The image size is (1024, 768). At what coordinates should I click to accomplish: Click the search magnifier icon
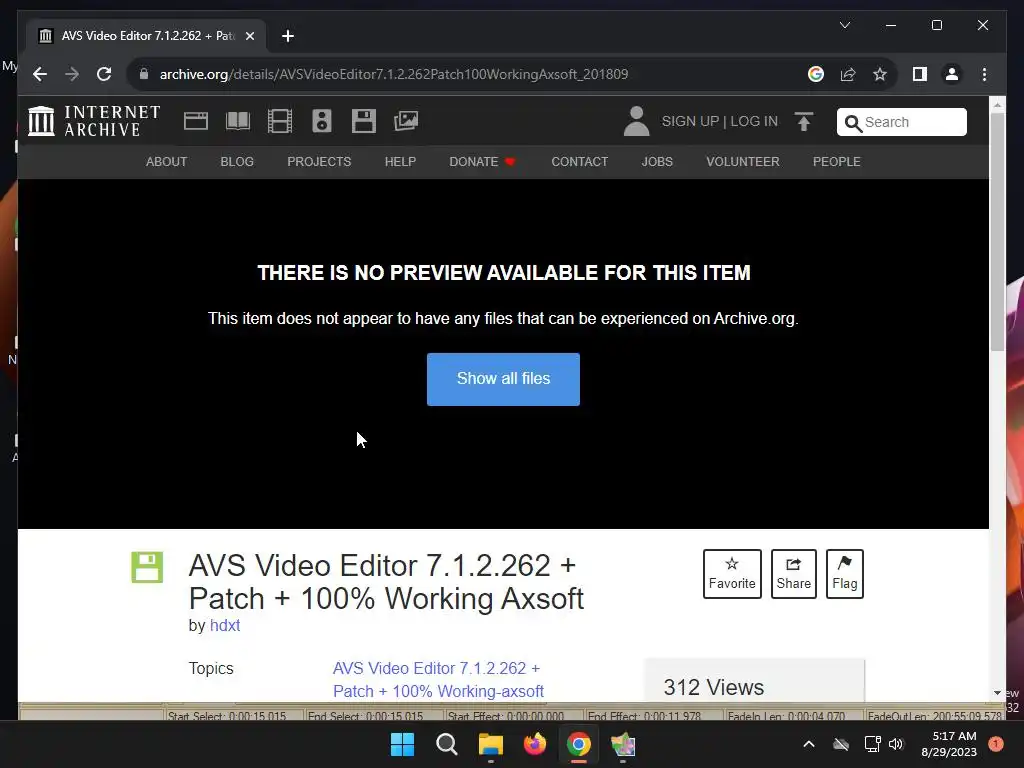(852, 123)
